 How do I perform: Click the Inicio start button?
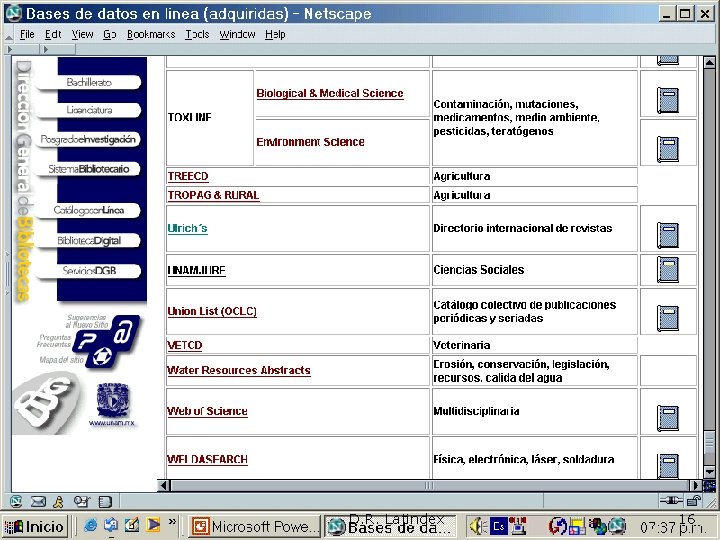click(x=35, y=526)
